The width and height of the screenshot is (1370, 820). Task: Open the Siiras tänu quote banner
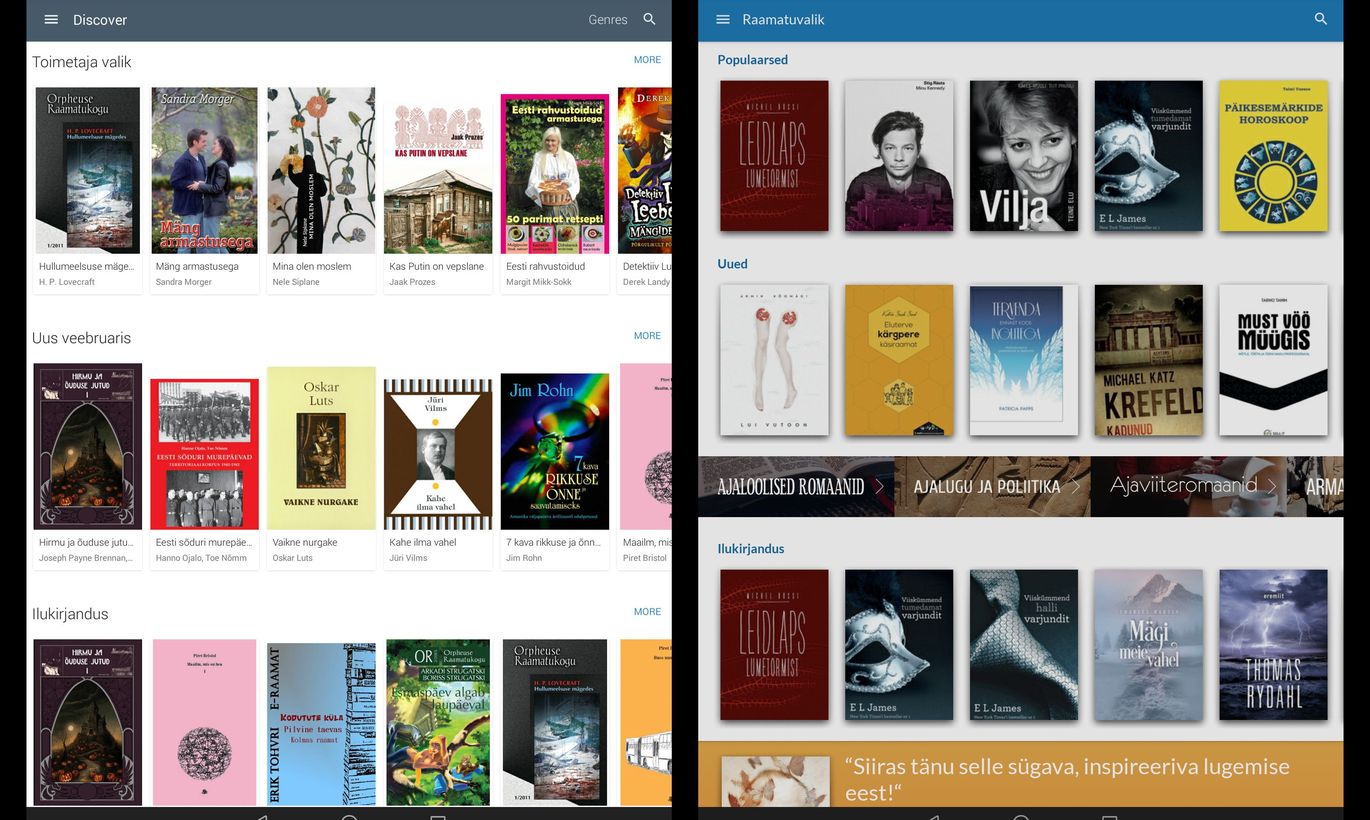tap(1021, 774)
